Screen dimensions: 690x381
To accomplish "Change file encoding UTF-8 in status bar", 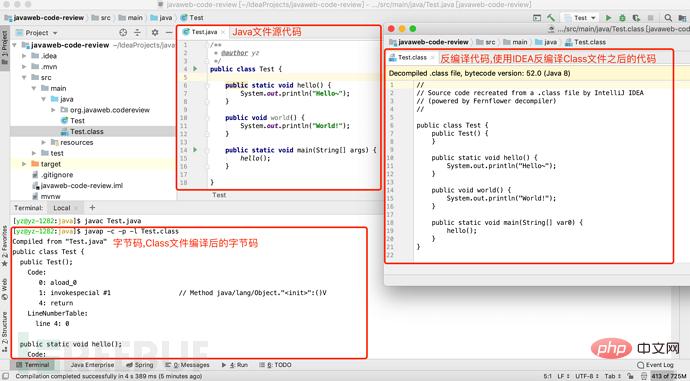I will tap(587, 376).
